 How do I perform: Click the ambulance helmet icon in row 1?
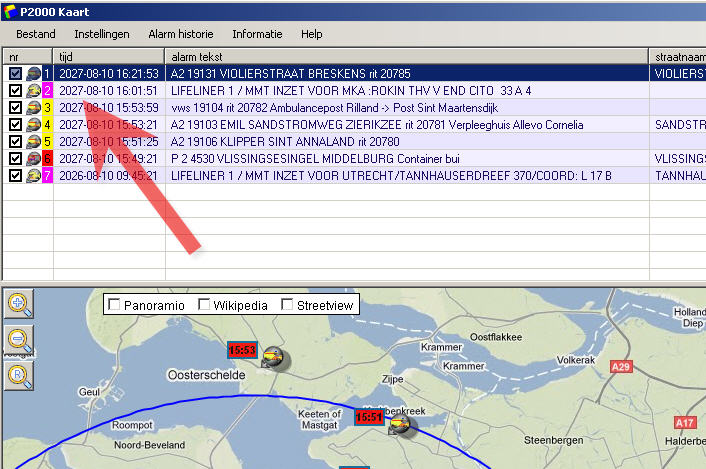(33, 73)
